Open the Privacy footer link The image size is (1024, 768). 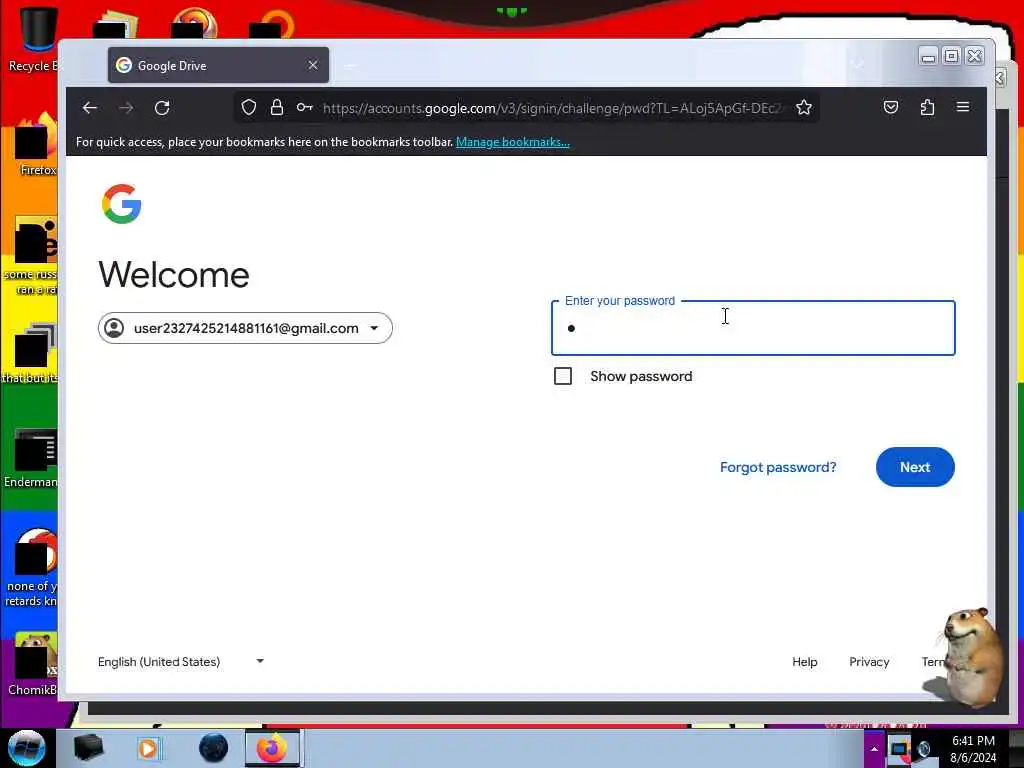click(x=869, y=662)
